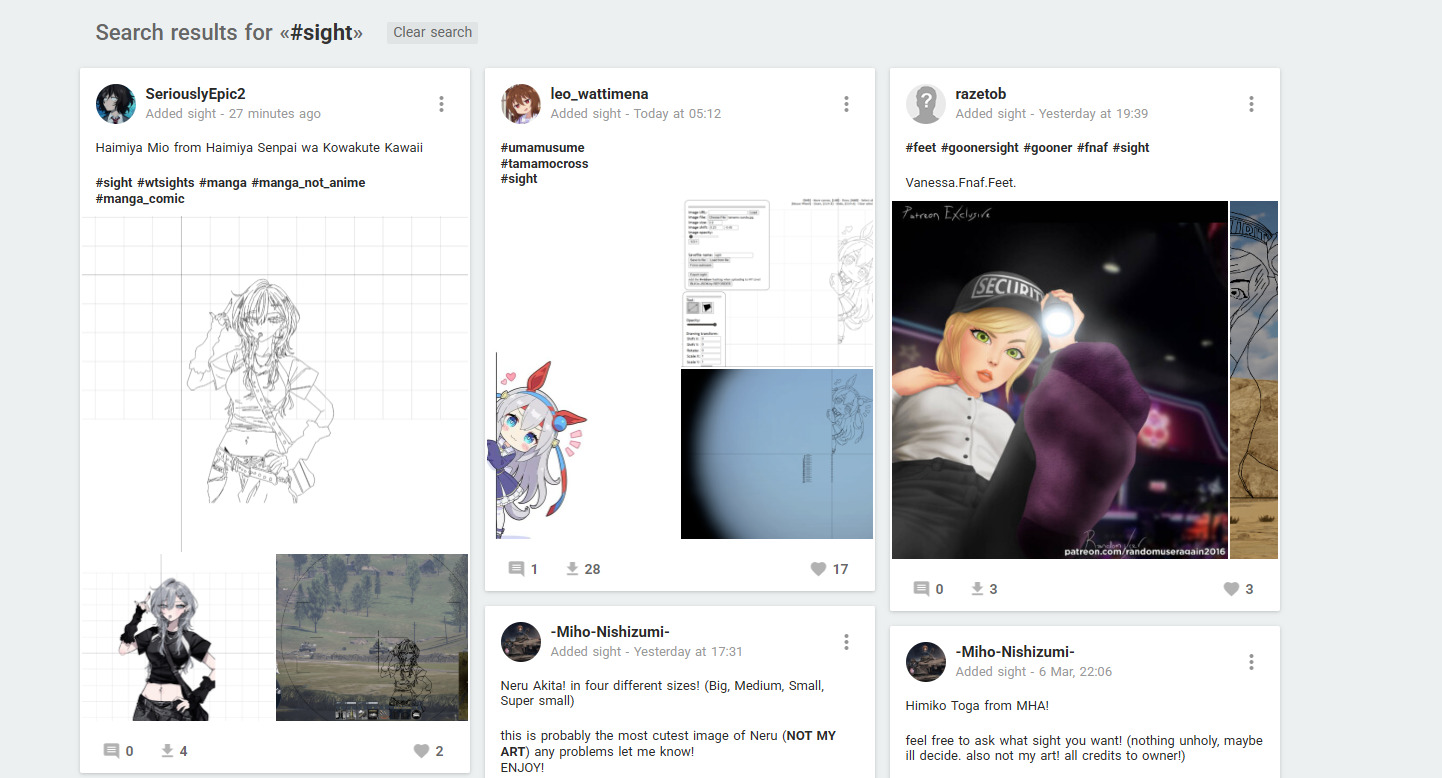The height and width of the screenshot is (778, 1442).
Task: Open more options menu on SeriouslyEpic2's post
Action: coord(441,104)
